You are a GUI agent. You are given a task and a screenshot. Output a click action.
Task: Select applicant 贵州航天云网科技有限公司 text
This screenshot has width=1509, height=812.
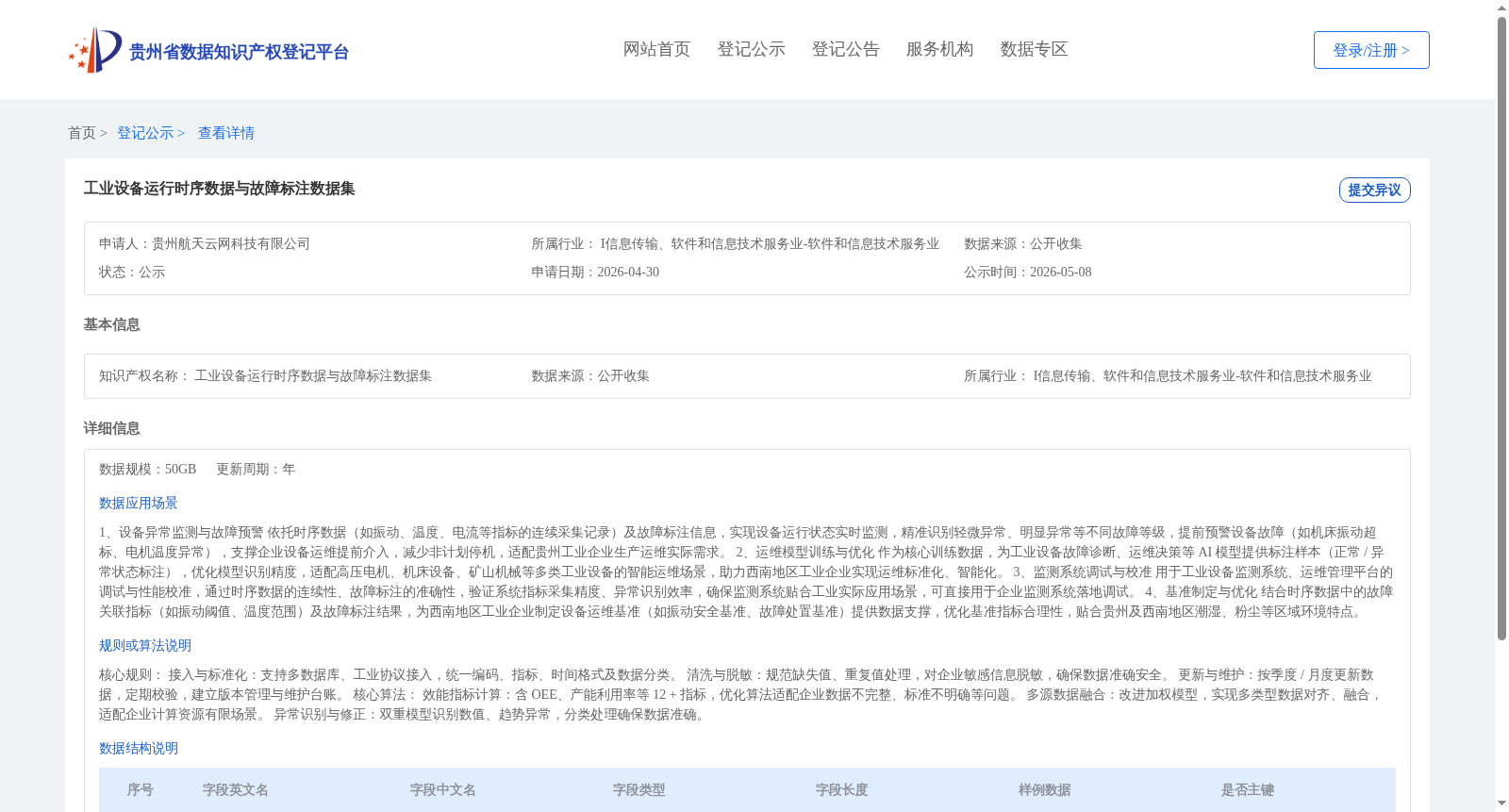coord(231,243)
